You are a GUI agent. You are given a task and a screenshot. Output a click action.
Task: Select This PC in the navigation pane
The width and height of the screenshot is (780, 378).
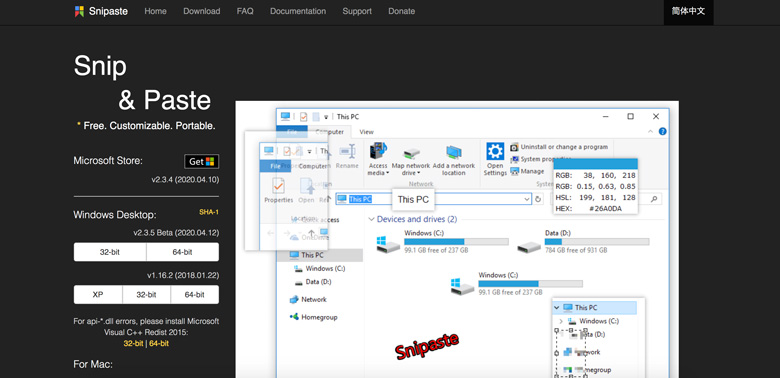point(320,255)
